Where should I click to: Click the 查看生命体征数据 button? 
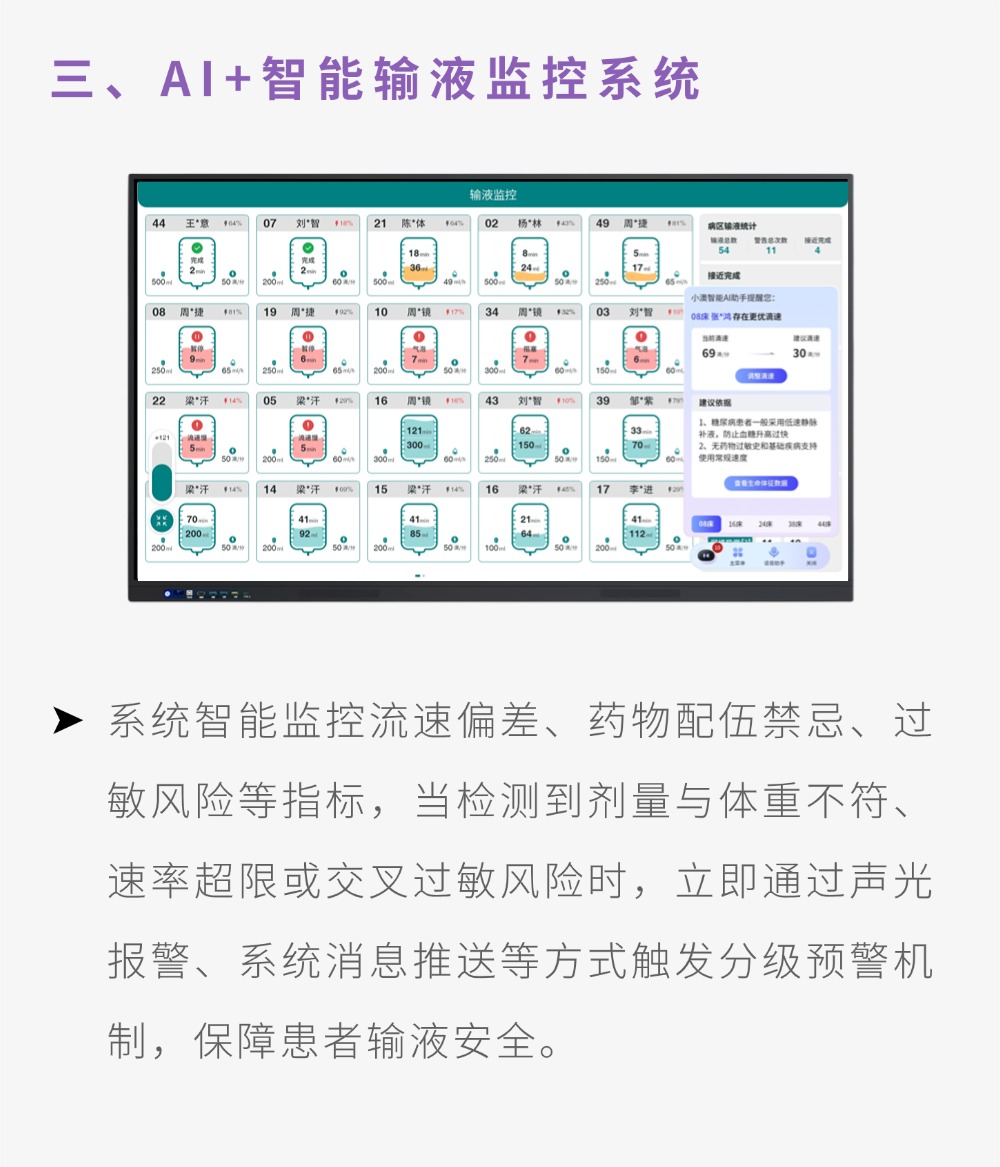click(761, 483)
